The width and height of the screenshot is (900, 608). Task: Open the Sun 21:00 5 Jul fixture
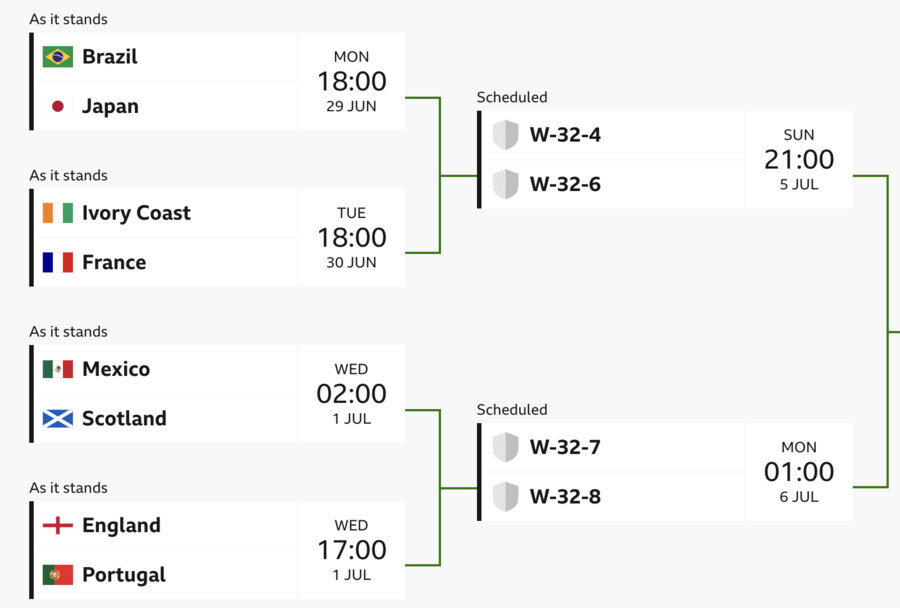coord(798,160)
